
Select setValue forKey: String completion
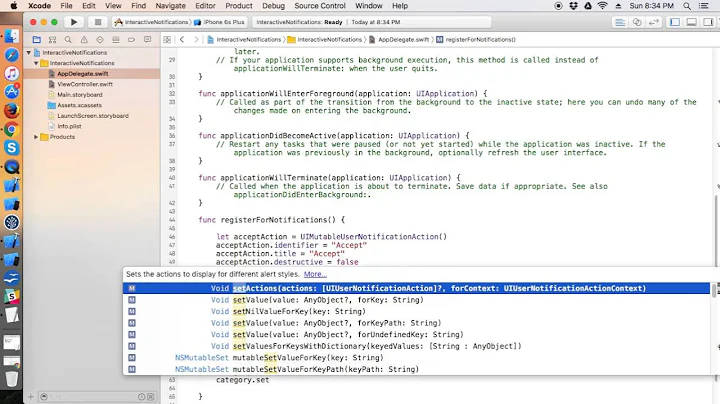(416, 300)
